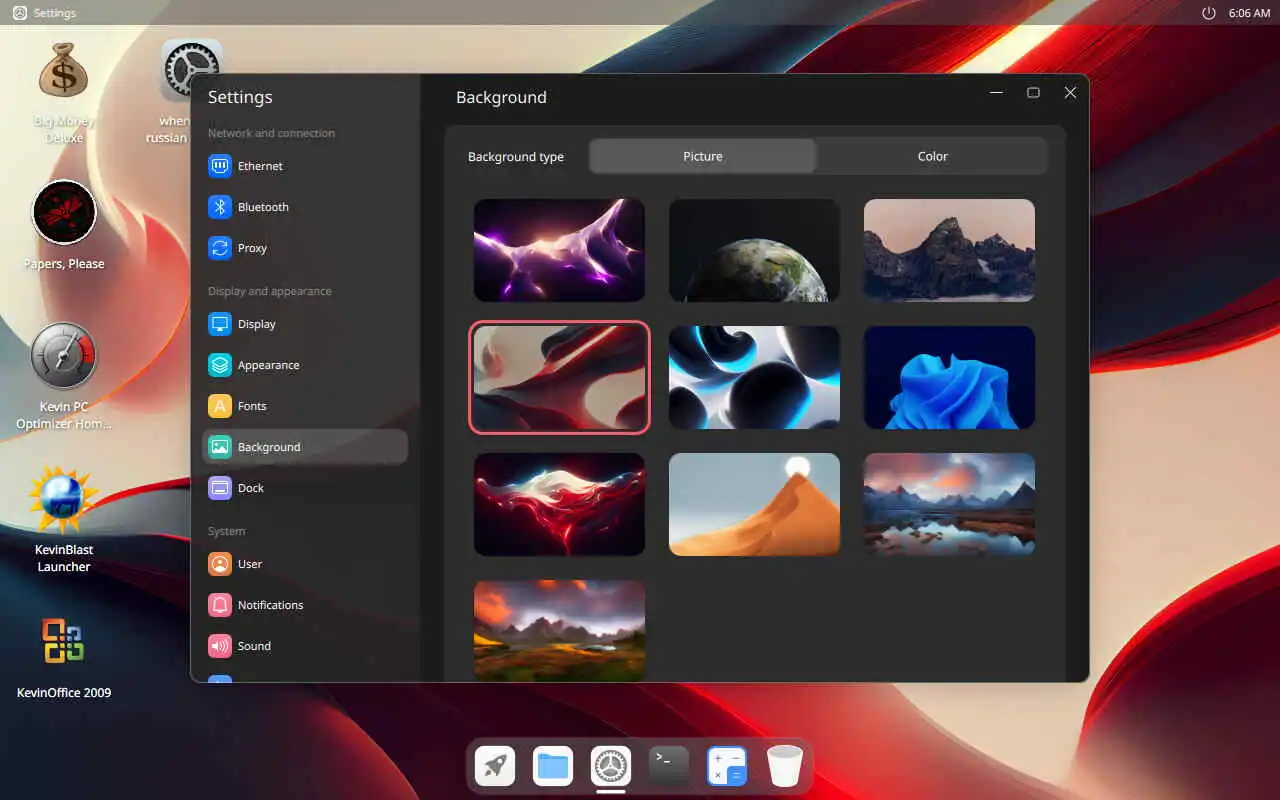This screenshot has width=1280, height=800.
Task: Open the Notifications settings icon
Action: [x=220, y=605]
